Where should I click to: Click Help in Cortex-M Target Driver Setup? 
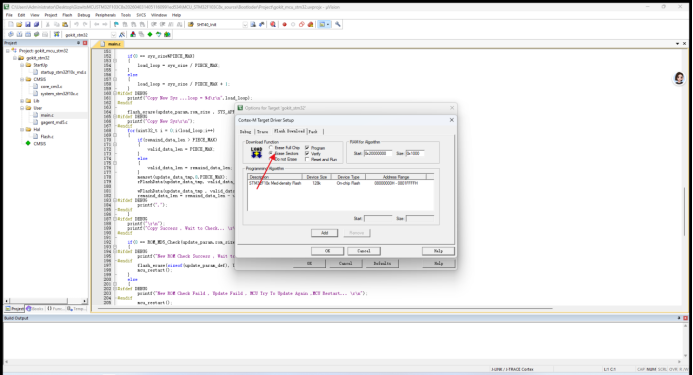pyautogui.click(x=438, y=251)
